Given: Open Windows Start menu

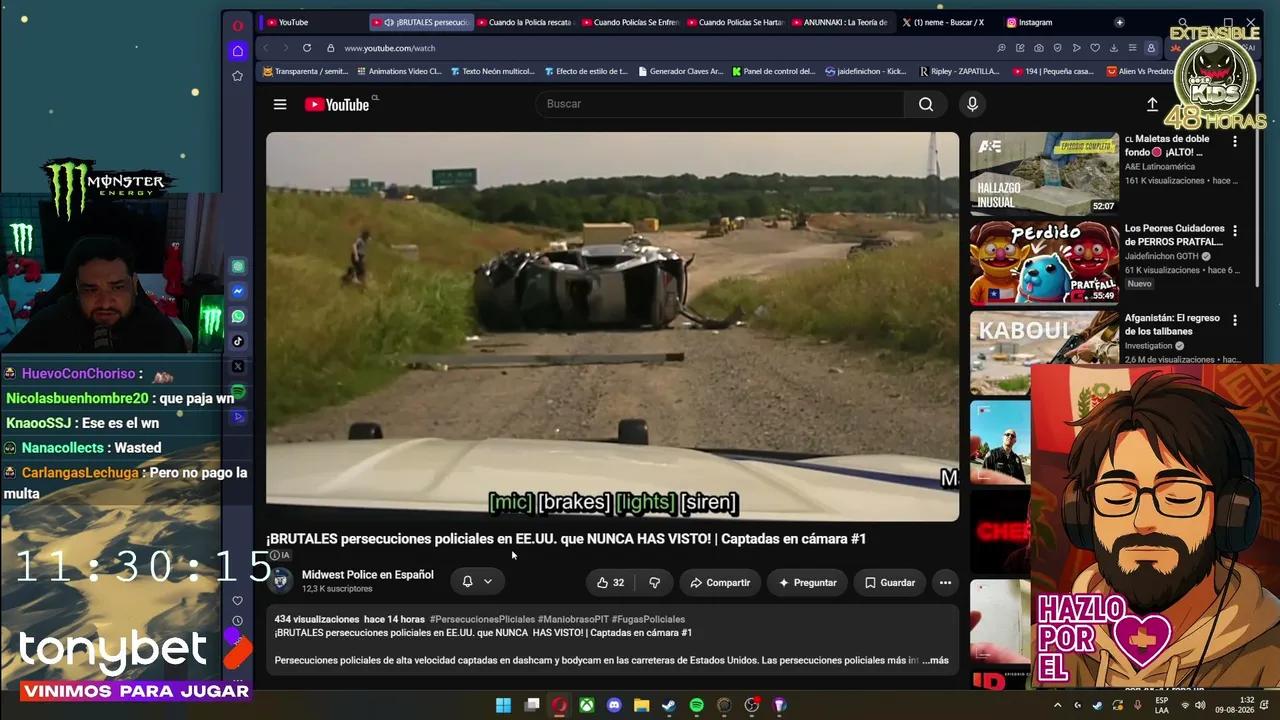Looking at the screenshot, I should [503, 705].
